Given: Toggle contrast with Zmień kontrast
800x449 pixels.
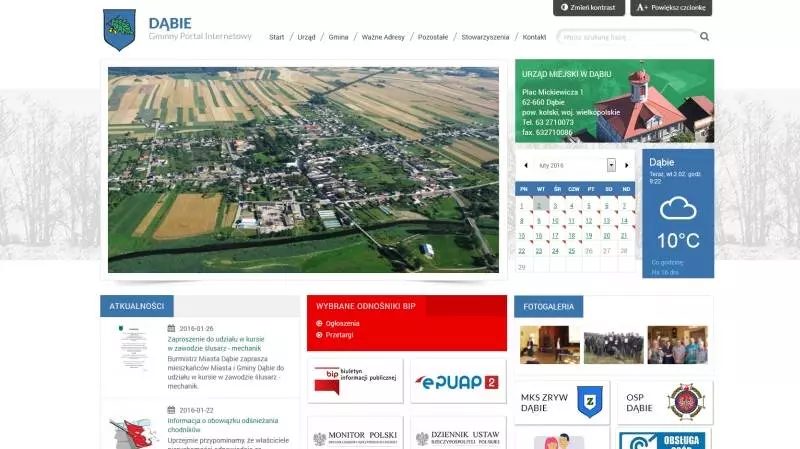Looking at the screenshot, I should [x=589, y=8].
